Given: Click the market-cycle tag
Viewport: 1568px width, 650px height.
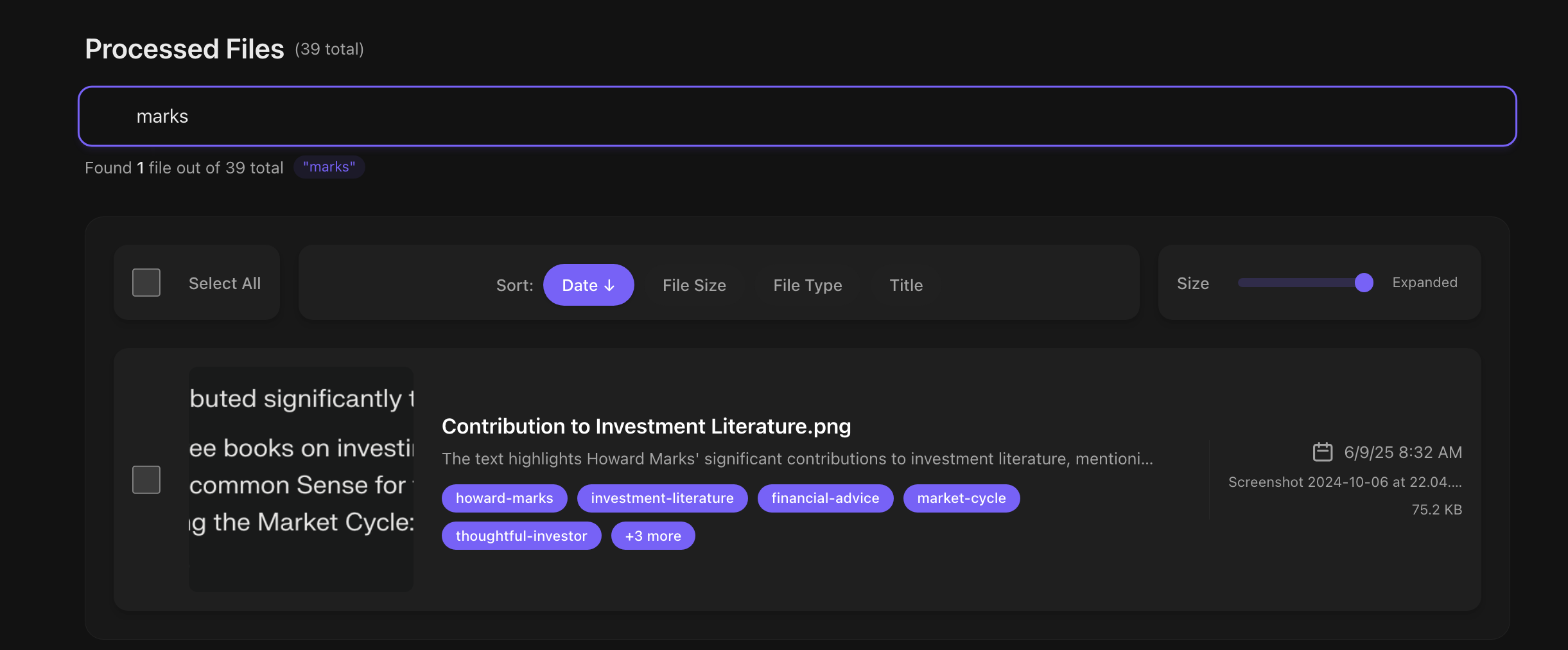Looking at the screenshot, I should [x=961, y=498].
